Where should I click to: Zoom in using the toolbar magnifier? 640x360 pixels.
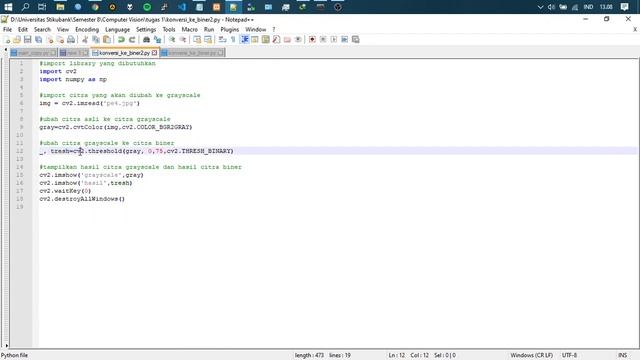[172, 40]
